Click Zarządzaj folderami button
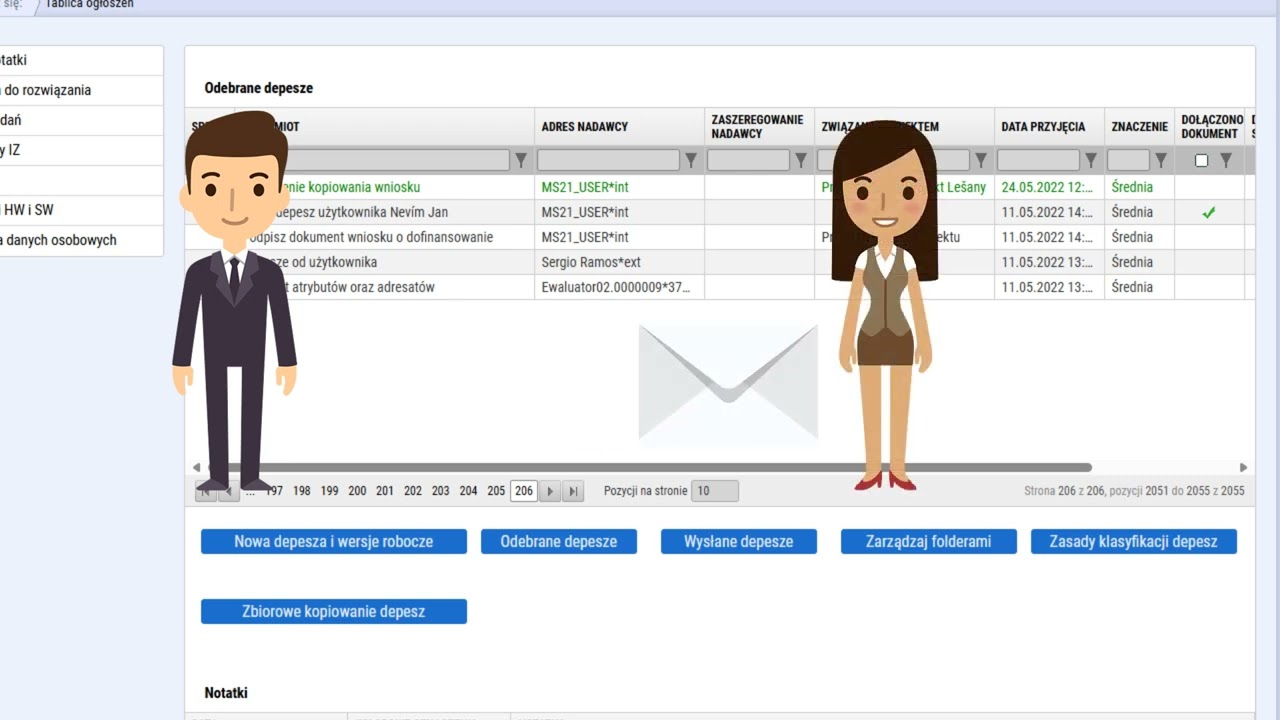1280x720 pixels. [x=929, y=541]
